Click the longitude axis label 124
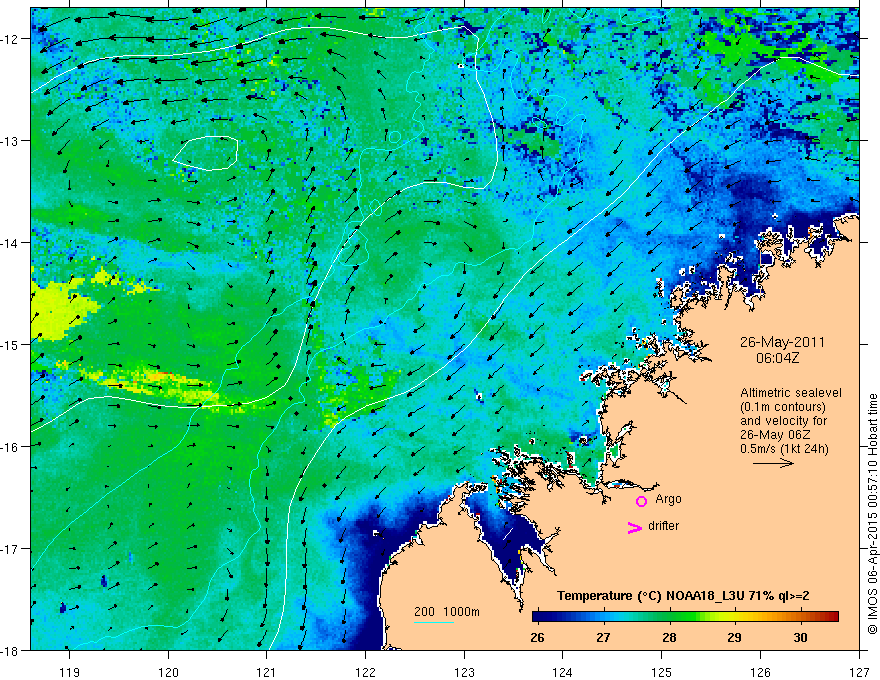The width and height of the screenshot is (880, 680). pos(563,672)
